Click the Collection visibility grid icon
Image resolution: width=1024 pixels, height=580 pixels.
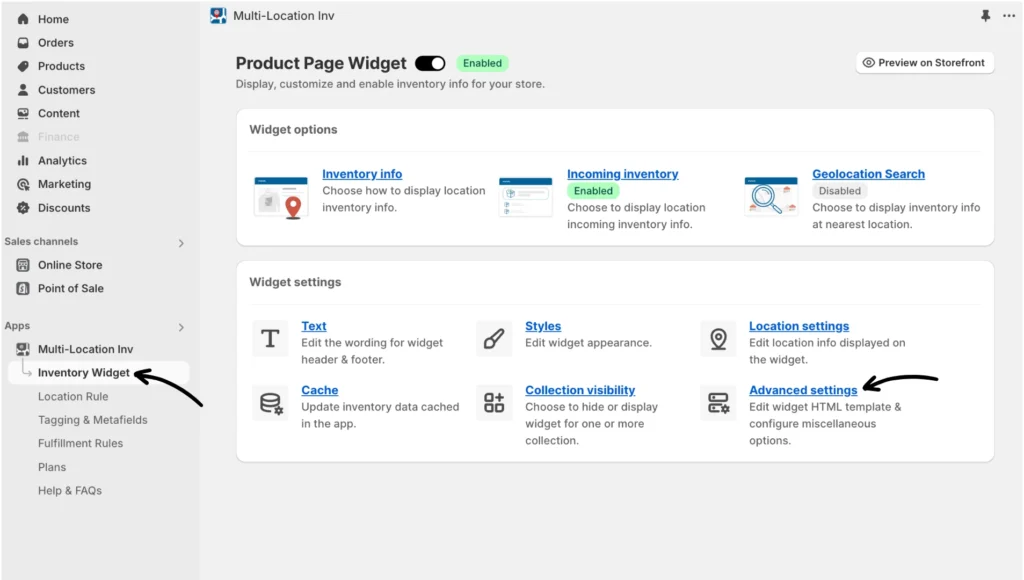[x=494, y=403]
